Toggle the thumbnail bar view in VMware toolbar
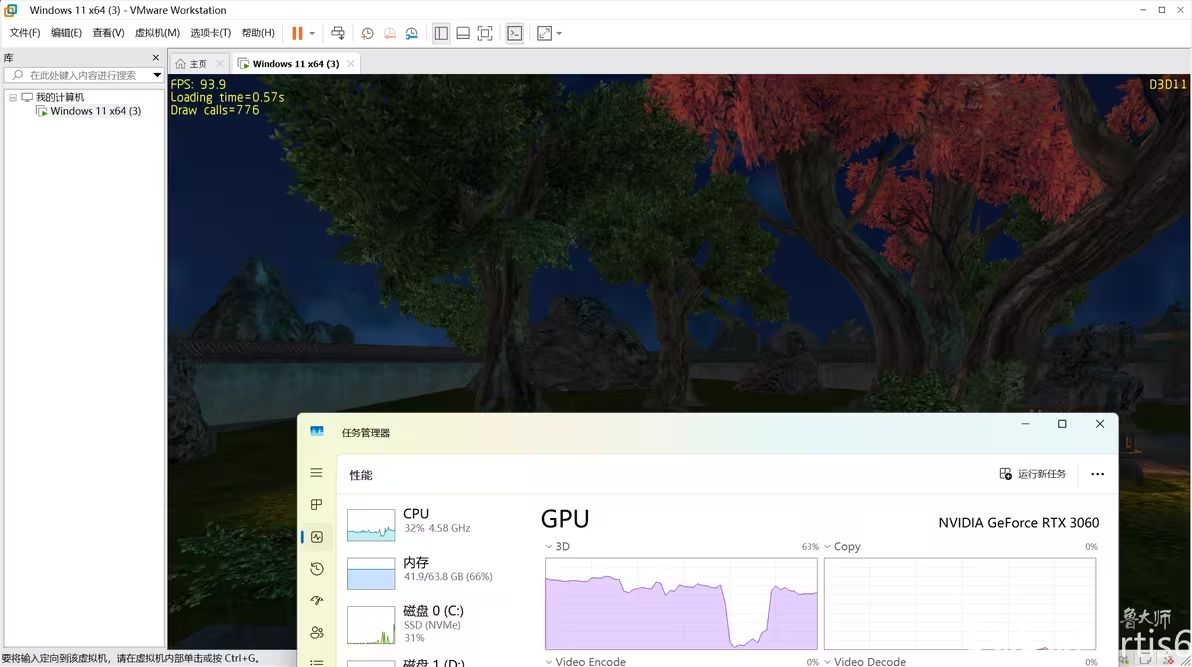Viewport: 1192px width, 667px height. tap(463, 33)
